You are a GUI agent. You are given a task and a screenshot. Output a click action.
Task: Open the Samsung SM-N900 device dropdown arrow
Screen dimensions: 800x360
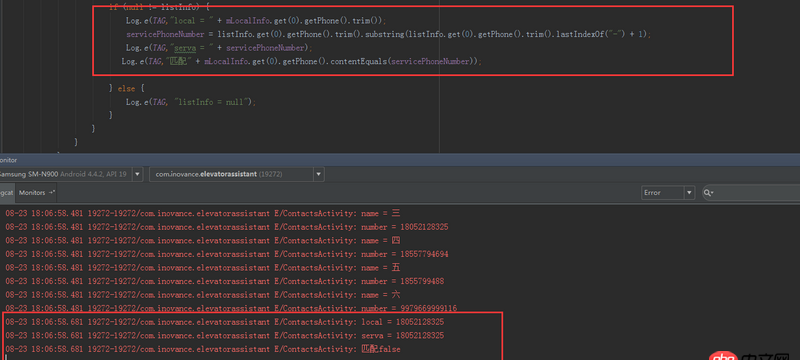point(137,174)
